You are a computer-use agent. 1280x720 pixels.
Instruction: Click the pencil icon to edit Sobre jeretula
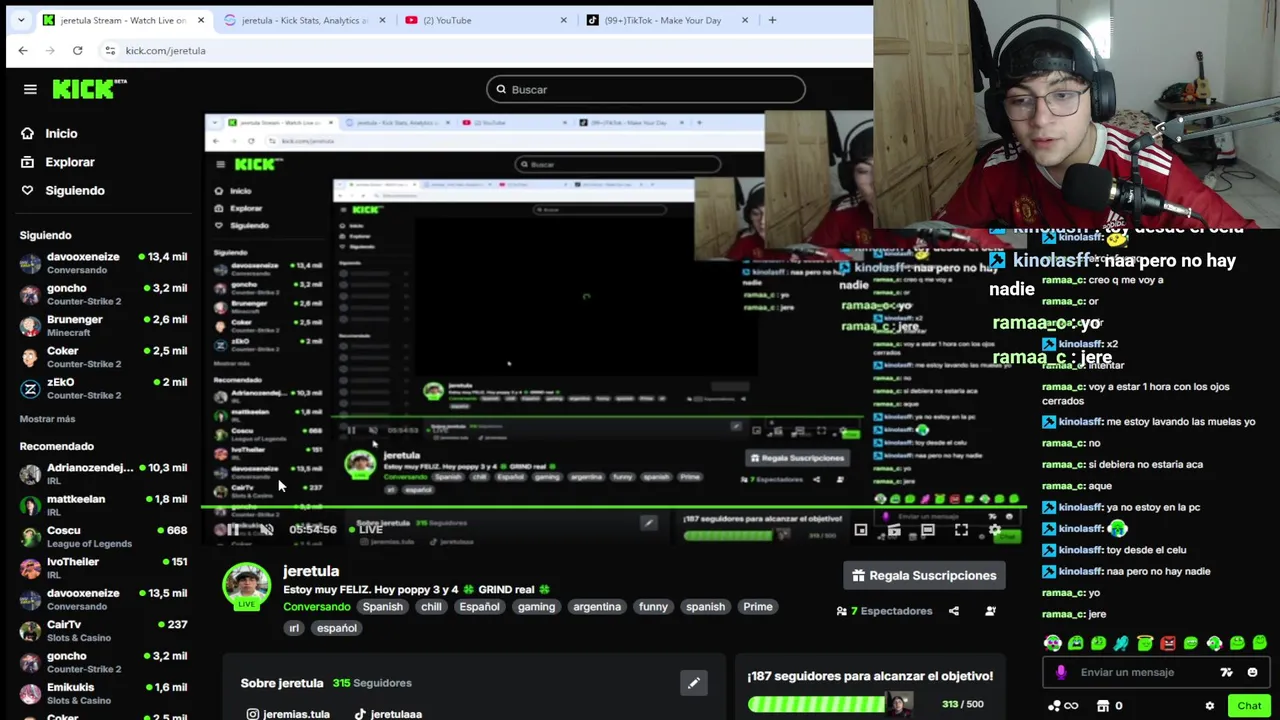(x=693, y=683)
